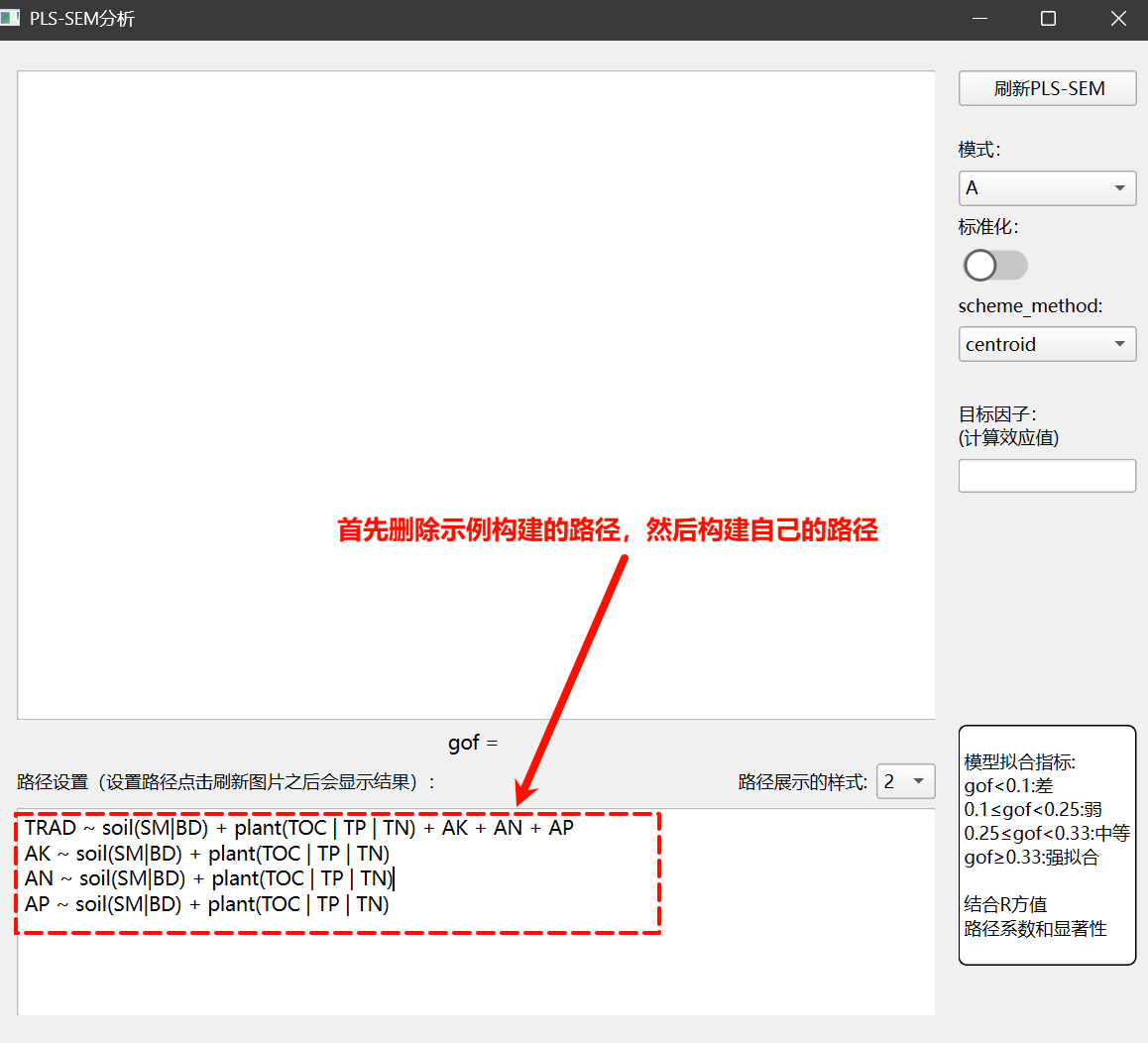The image size is (1148, 1043).
Task: Maximize the PLS-SEM分析 window
Action: click(x=1049, y=19)
